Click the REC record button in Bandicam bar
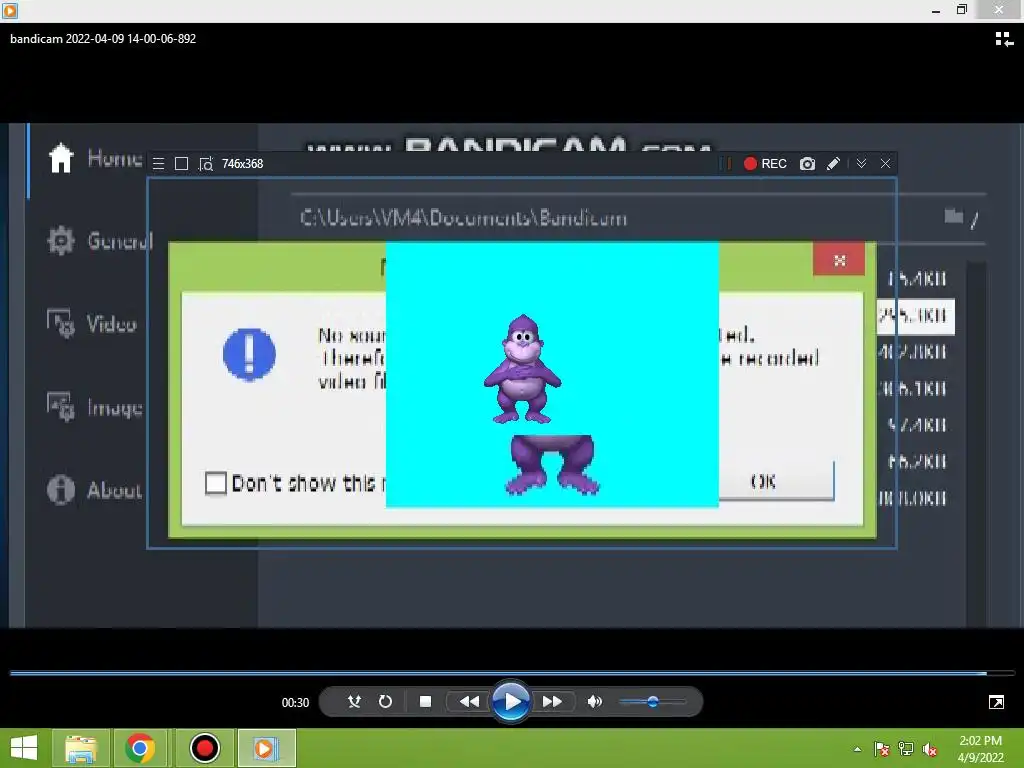The width and height of the screenshot is (1024, 768). click(x=765, y=164)
